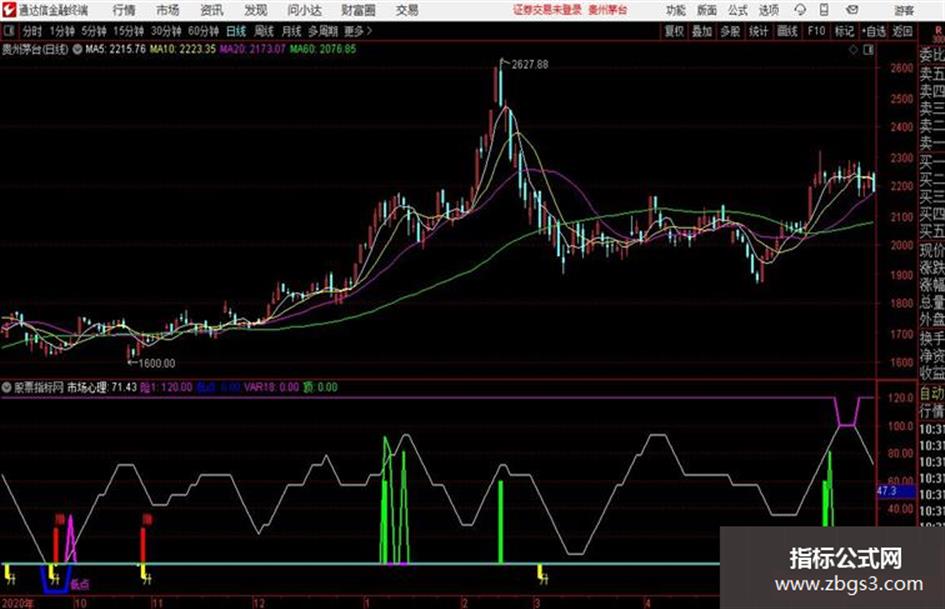Image resolution: width=945 pixels, height=609 pixels.
Task: Open the 行情 menu
Action: pos(124,10)
